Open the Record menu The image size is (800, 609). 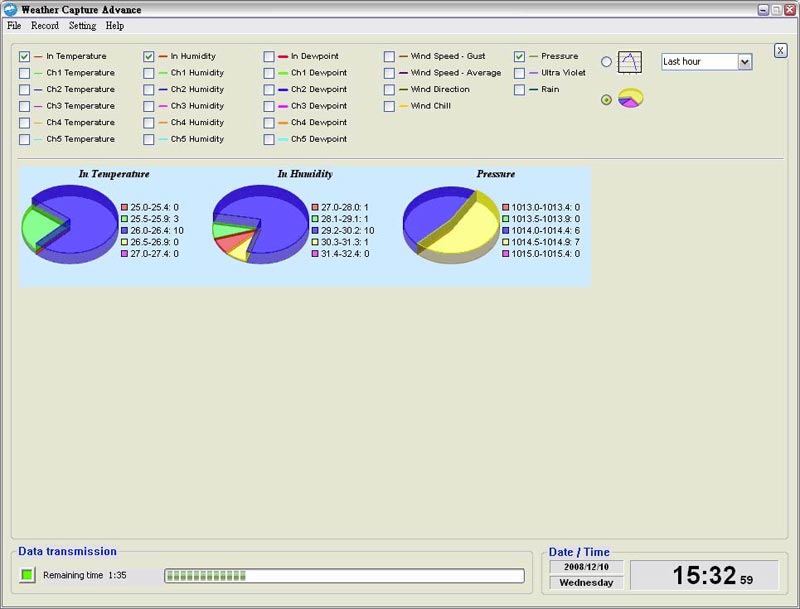coord(45,26)
